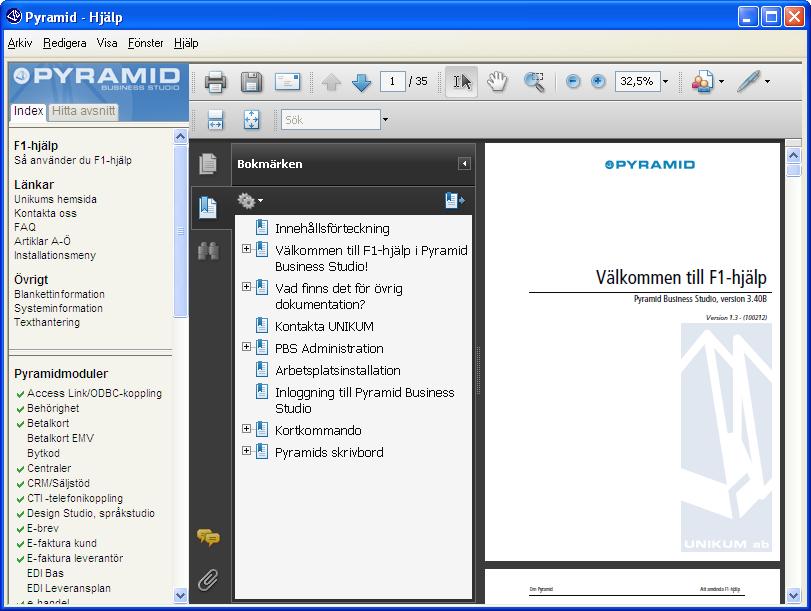Screen dimensions: 811x611
Task: Switch to the Index tab
Action: (x=28, y=111)
